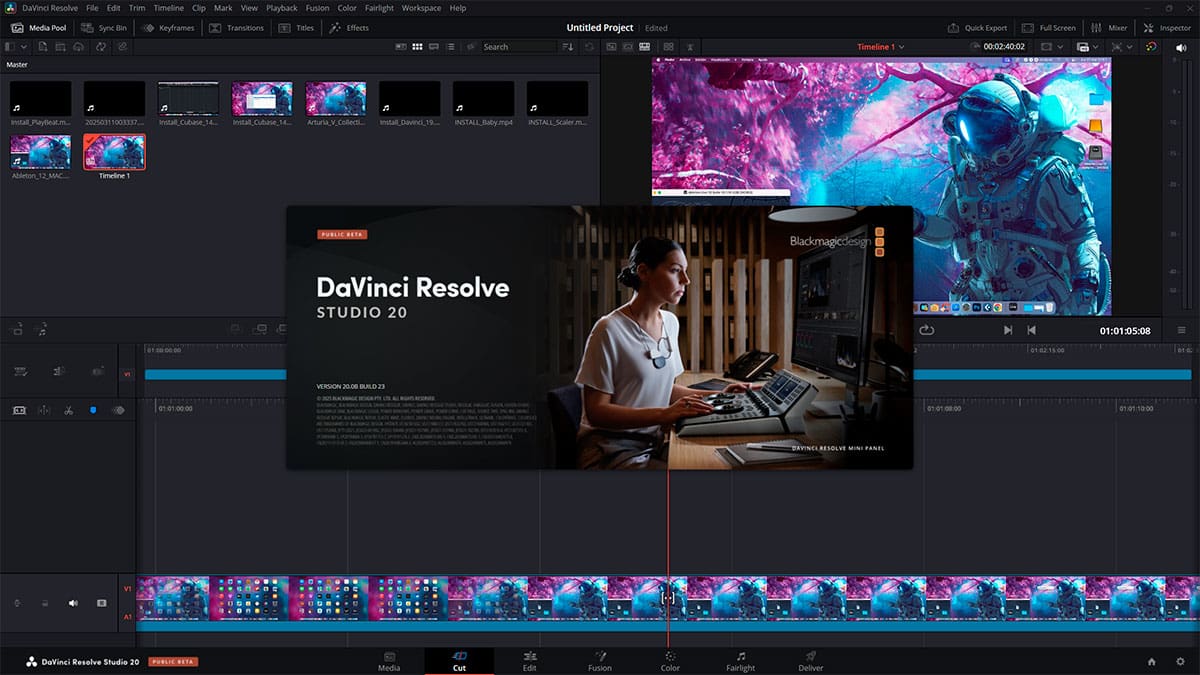The image size is (1200, 675).
Task: Switch to the Media page tab
Action: [x=389, y=661]
